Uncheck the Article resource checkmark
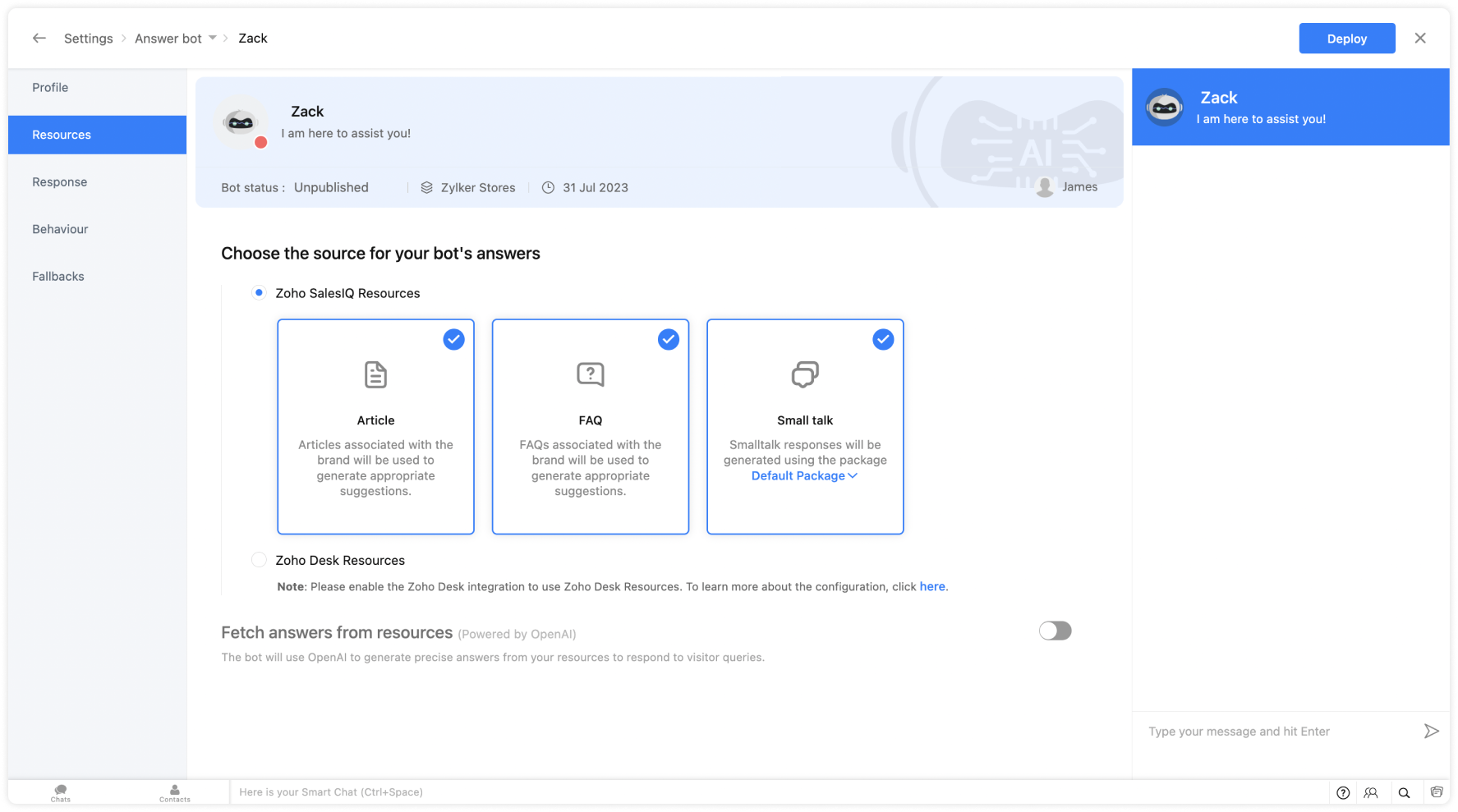 point(453,339)
